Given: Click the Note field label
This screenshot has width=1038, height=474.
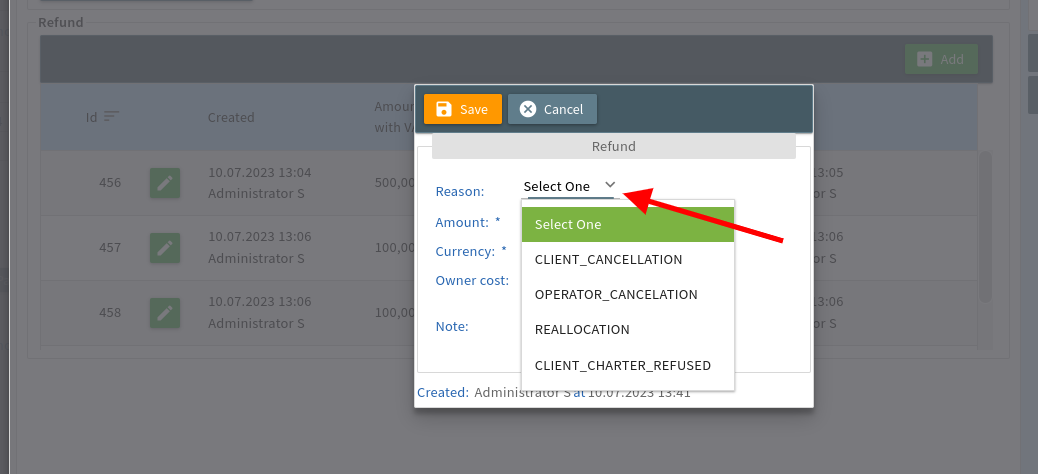Looking at the screenshot, I should pyautogui.click(x=452, y=326).
